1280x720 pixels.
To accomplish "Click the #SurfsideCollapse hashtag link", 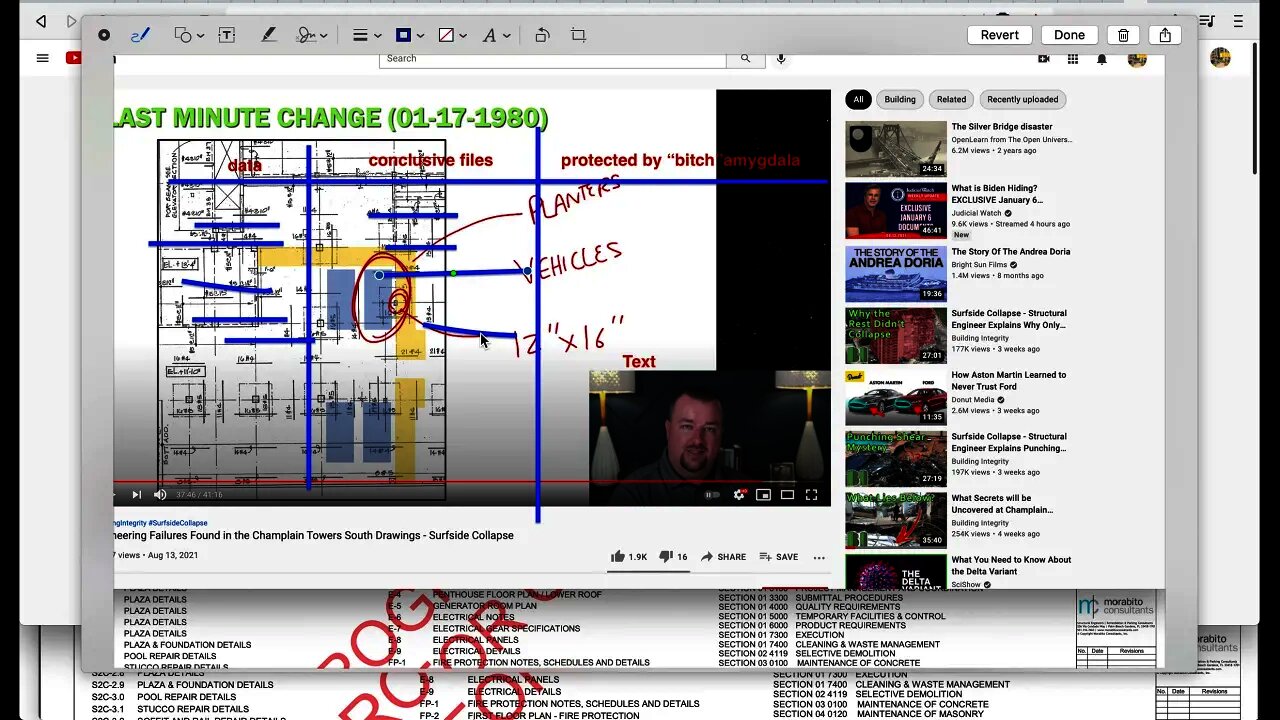I will click(x=178, y=523).
